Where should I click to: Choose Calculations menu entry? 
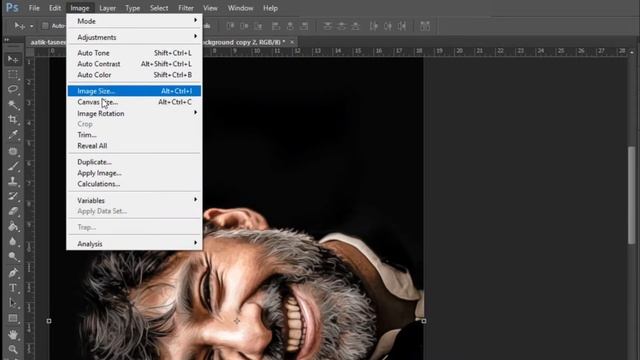(134, 184)
